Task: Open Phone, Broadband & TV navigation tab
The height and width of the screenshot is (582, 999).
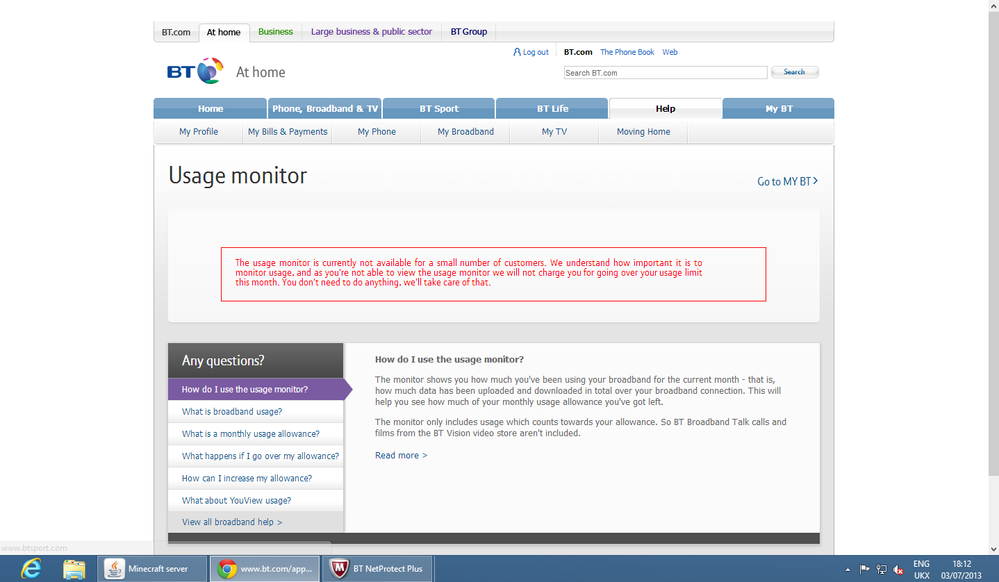Action: tap(325, 108)
